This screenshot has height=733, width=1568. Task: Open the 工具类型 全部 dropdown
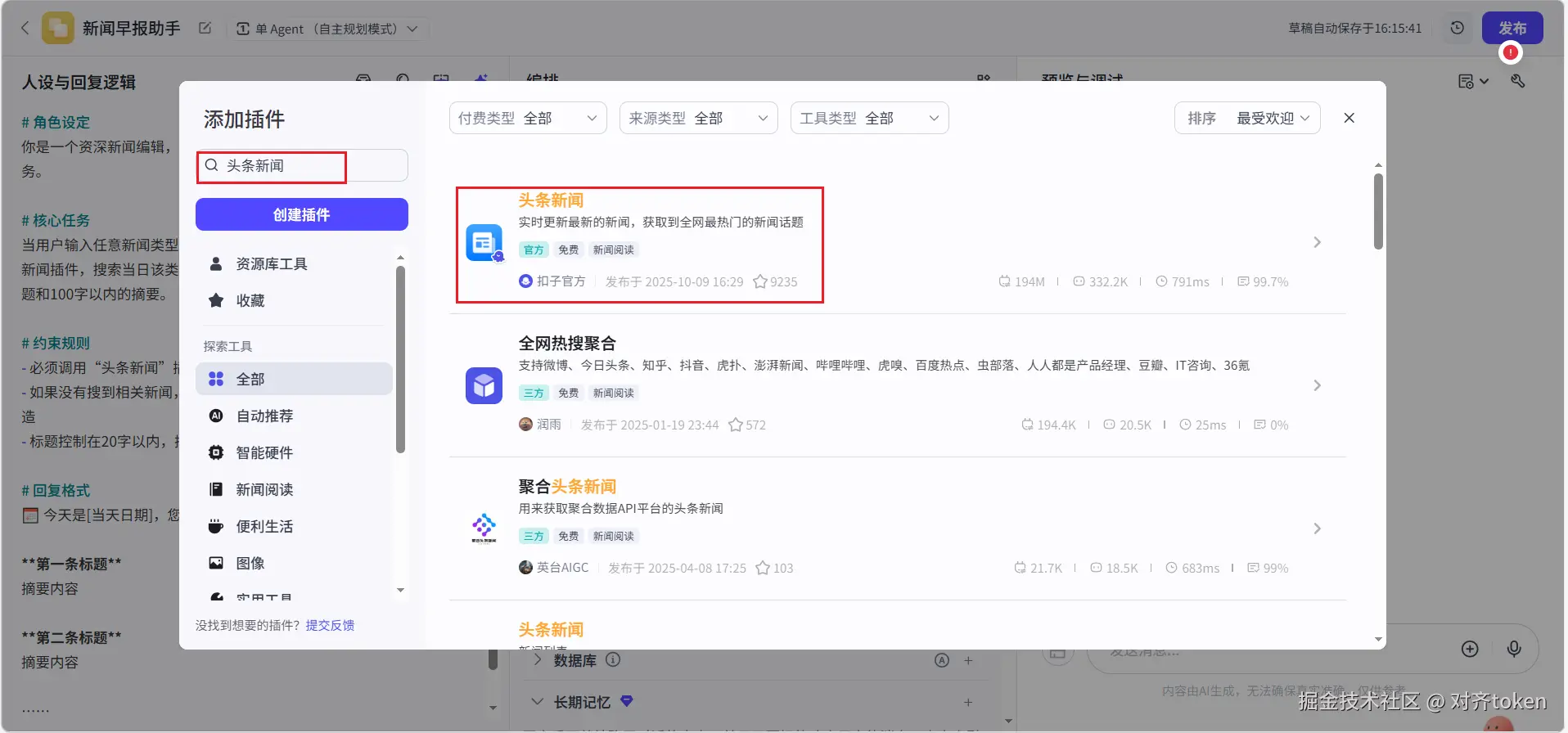(x=869, y=118)
